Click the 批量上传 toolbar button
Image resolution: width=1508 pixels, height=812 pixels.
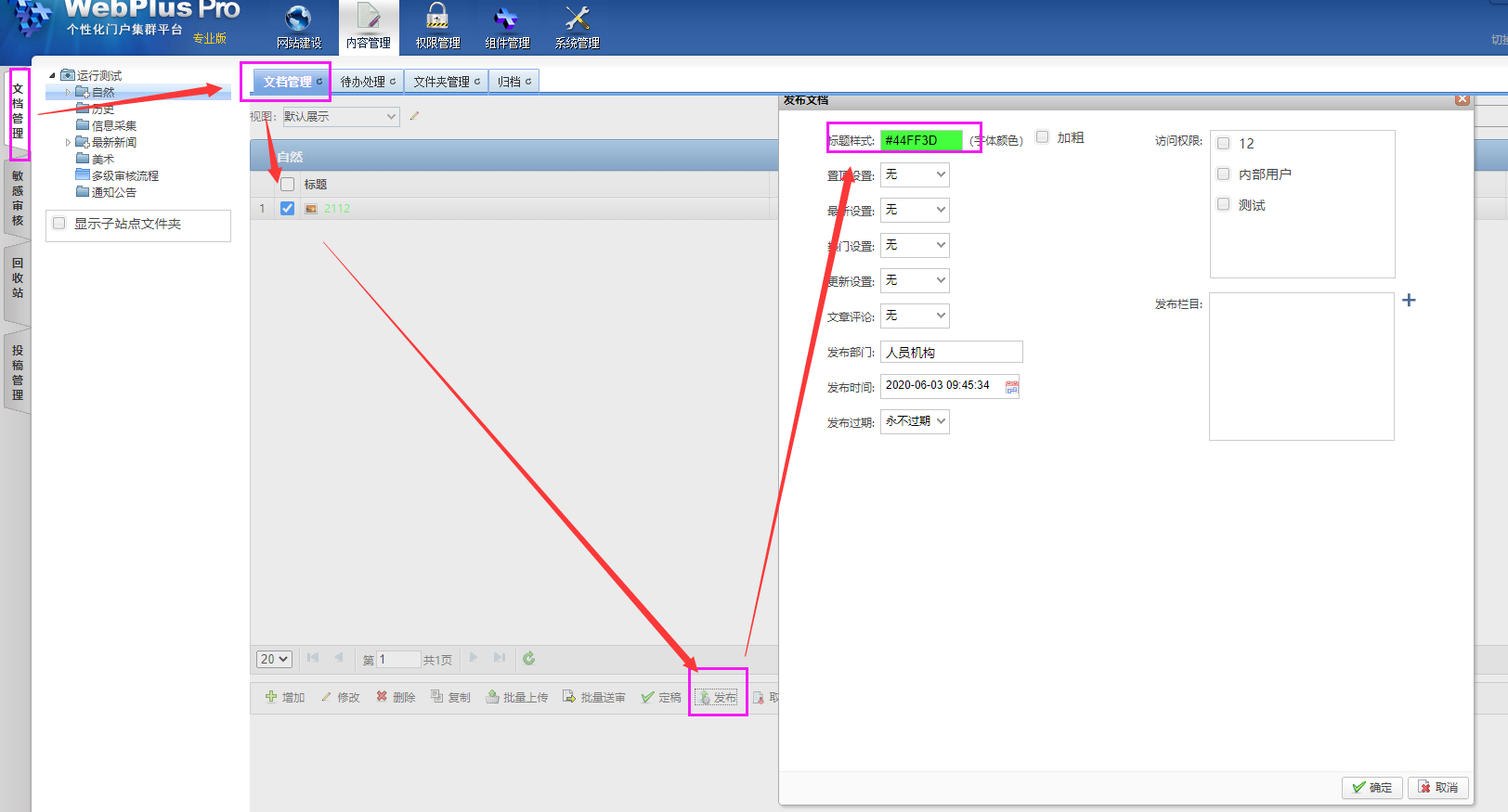tap(517, 697)
